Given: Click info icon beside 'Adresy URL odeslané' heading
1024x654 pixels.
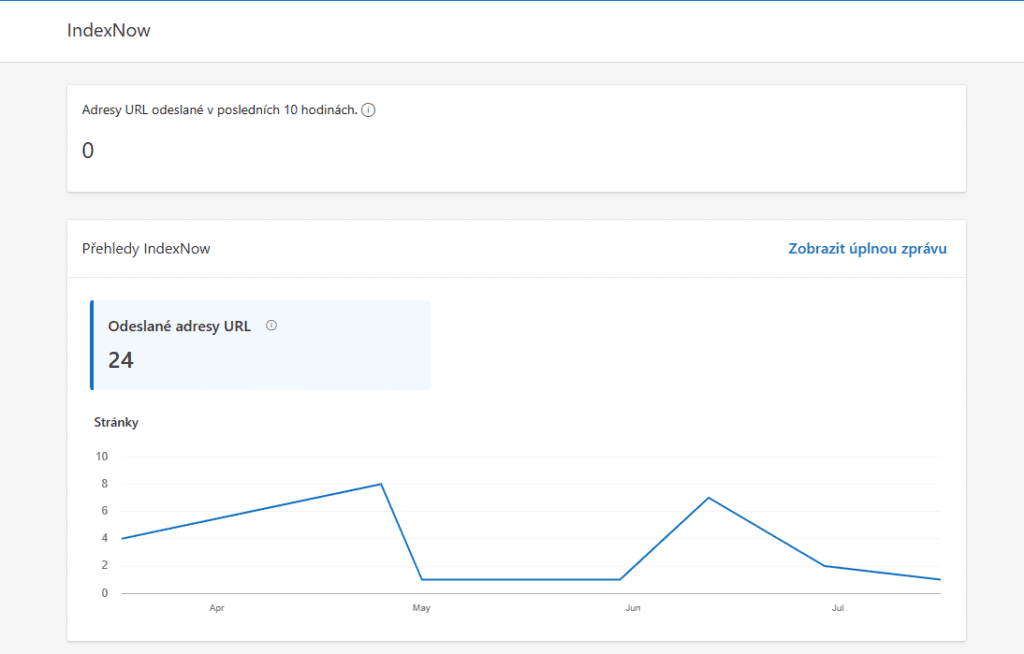Looking at the screenshot, I should pyautogui.click(x=368, y=110).
